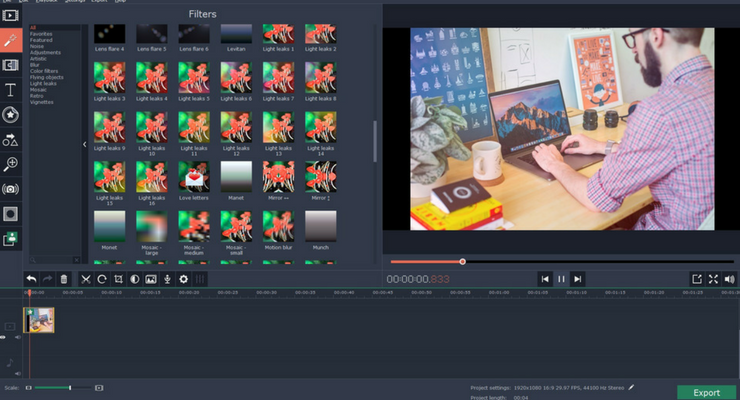Viewport: 740px width, 400px height.
Task: Enter fullscreen preview mode
Action: click(x=713, y=279)
